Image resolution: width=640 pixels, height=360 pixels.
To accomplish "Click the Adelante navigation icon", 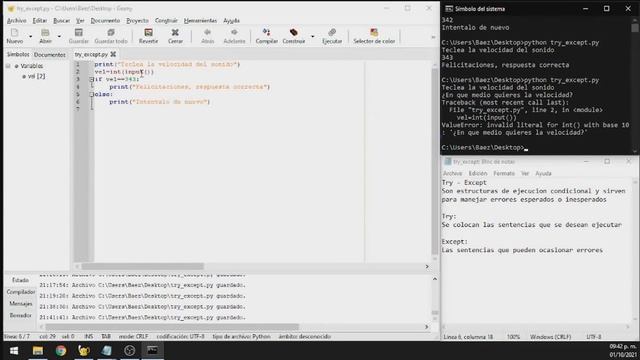I will pos(234,36).
